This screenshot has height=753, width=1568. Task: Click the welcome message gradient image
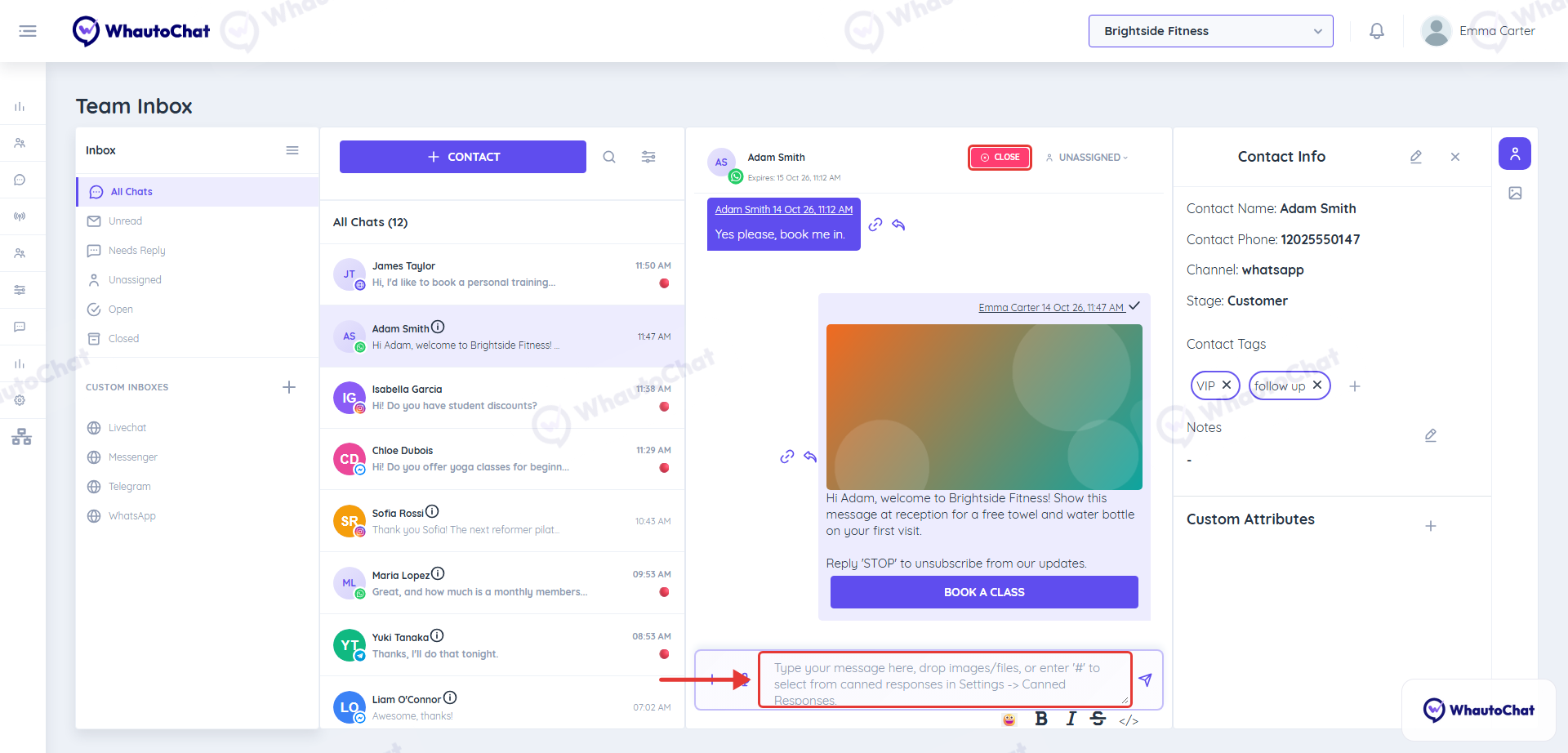984,407
